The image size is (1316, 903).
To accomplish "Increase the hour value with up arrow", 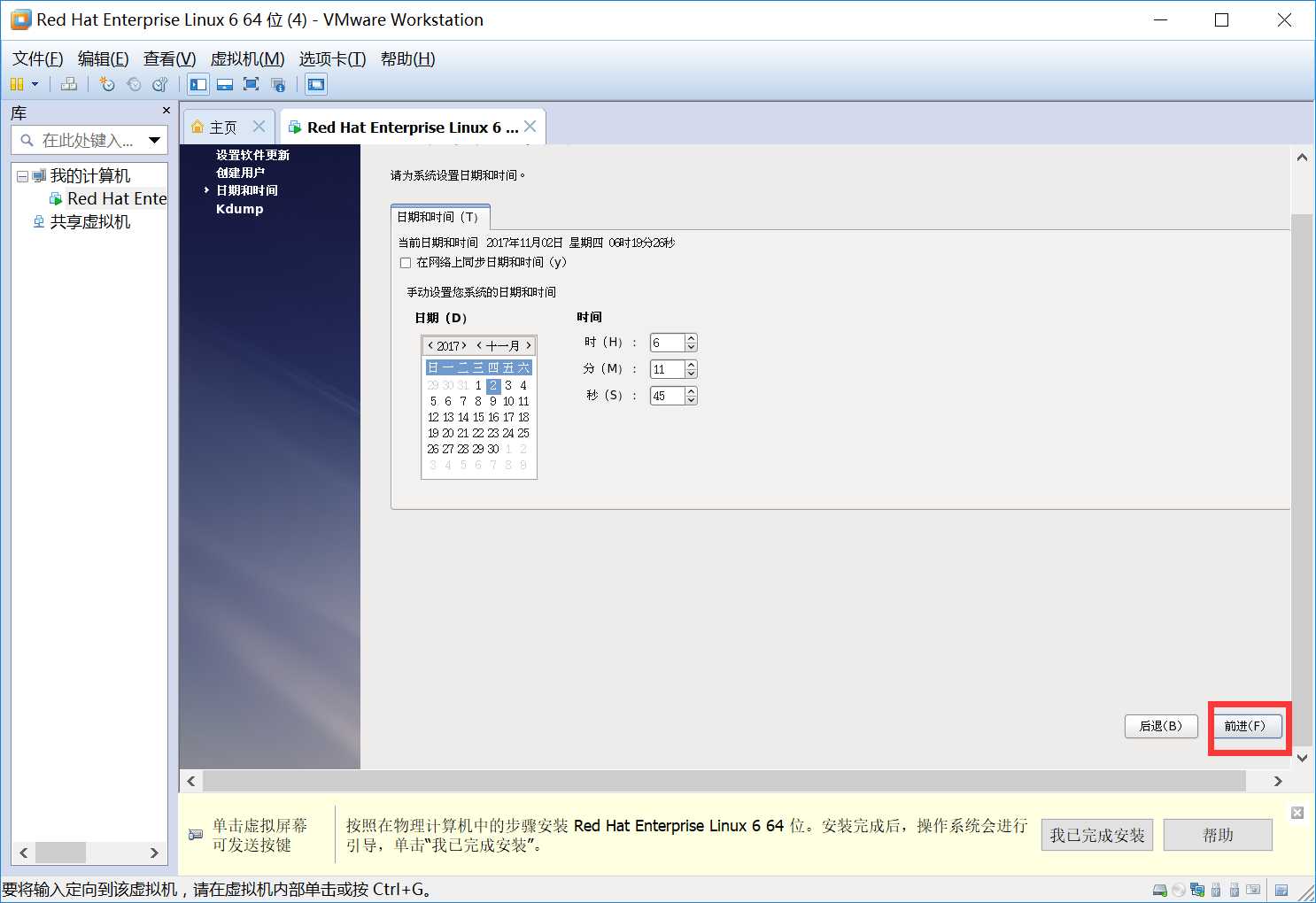I will pyautogui.click(x=691, y=338).
